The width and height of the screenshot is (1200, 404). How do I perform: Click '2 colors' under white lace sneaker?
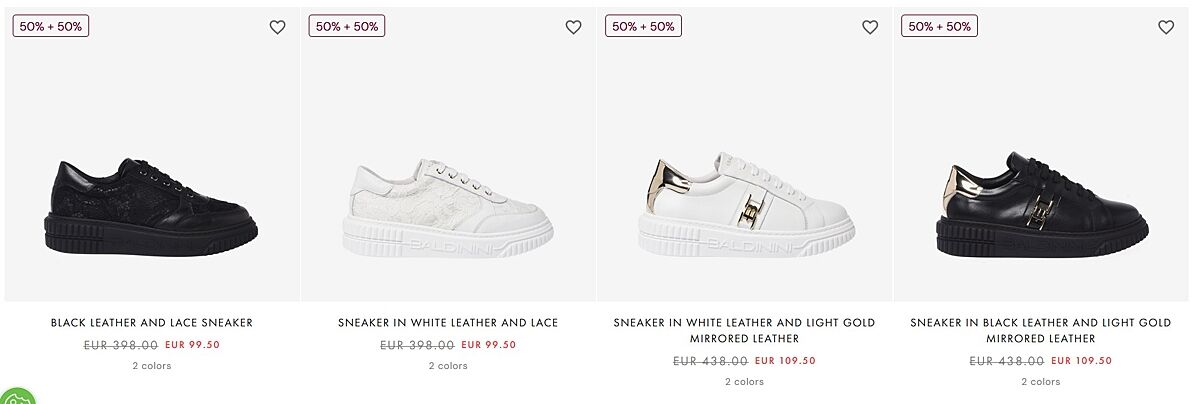pos(448,366)
